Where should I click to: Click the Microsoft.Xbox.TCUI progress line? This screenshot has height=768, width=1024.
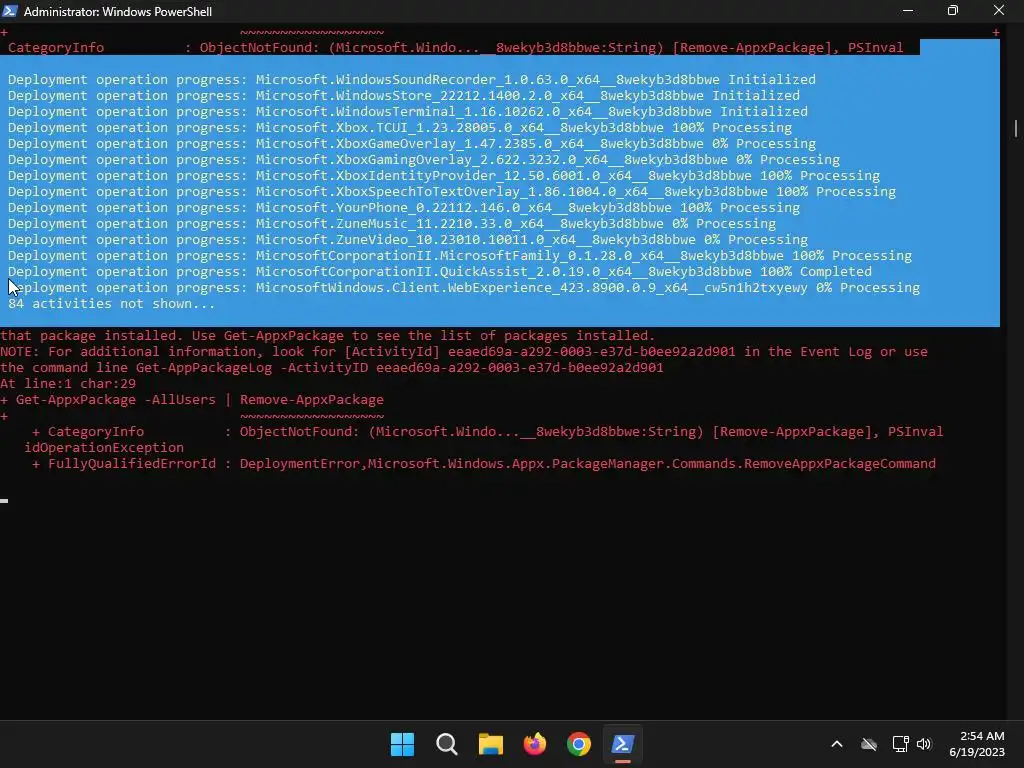[400, 127]
